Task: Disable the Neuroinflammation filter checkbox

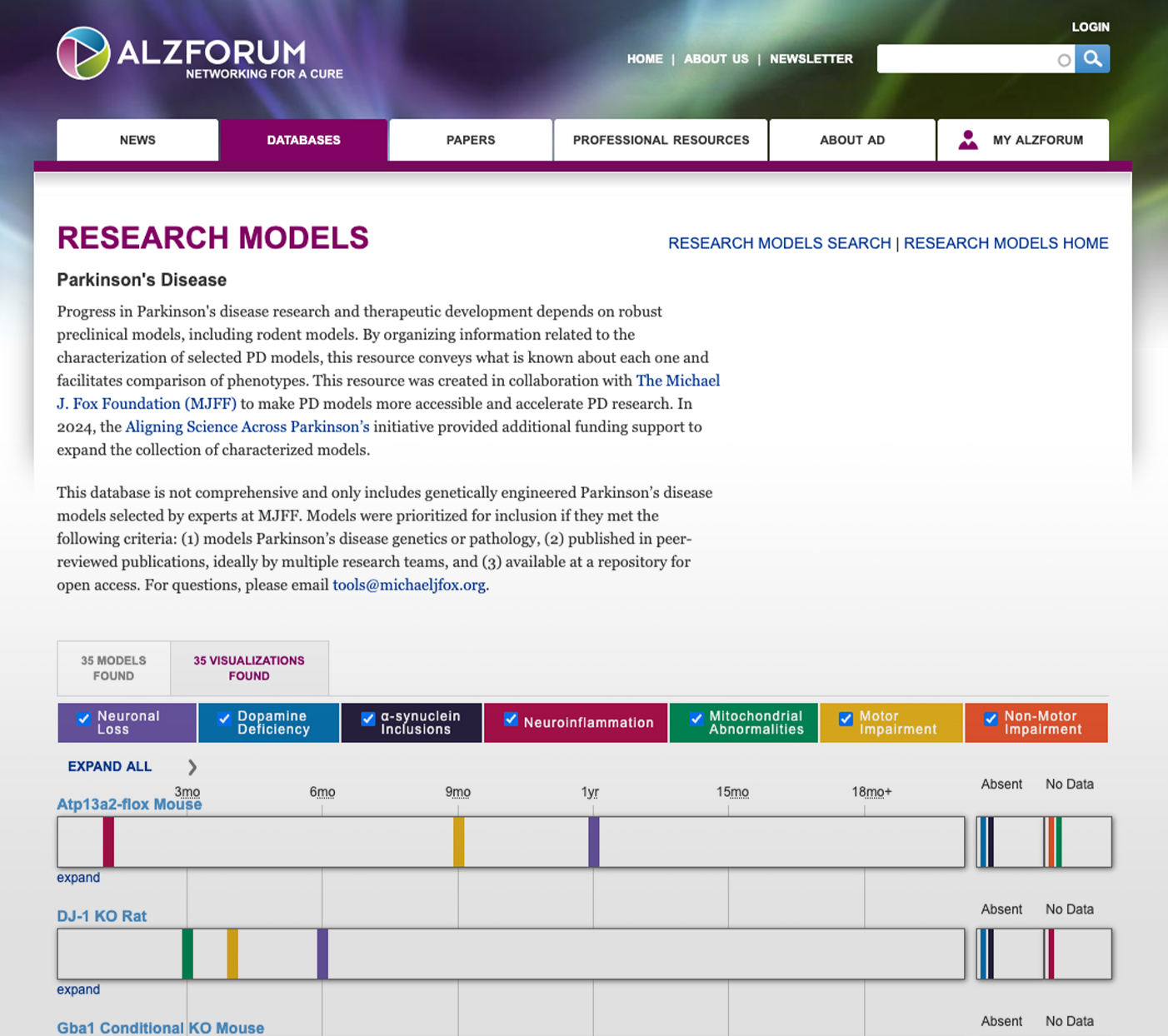Action: coord(511,720)
